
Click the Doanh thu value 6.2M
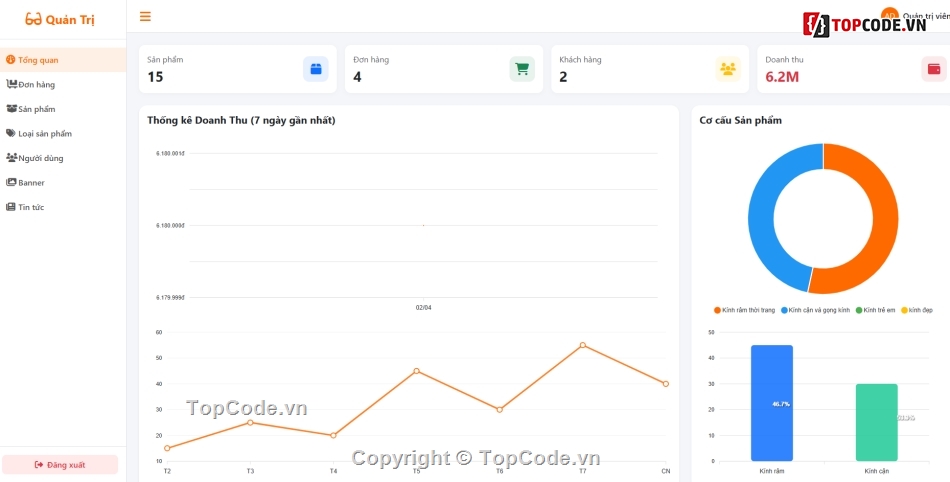coord(782,77)
